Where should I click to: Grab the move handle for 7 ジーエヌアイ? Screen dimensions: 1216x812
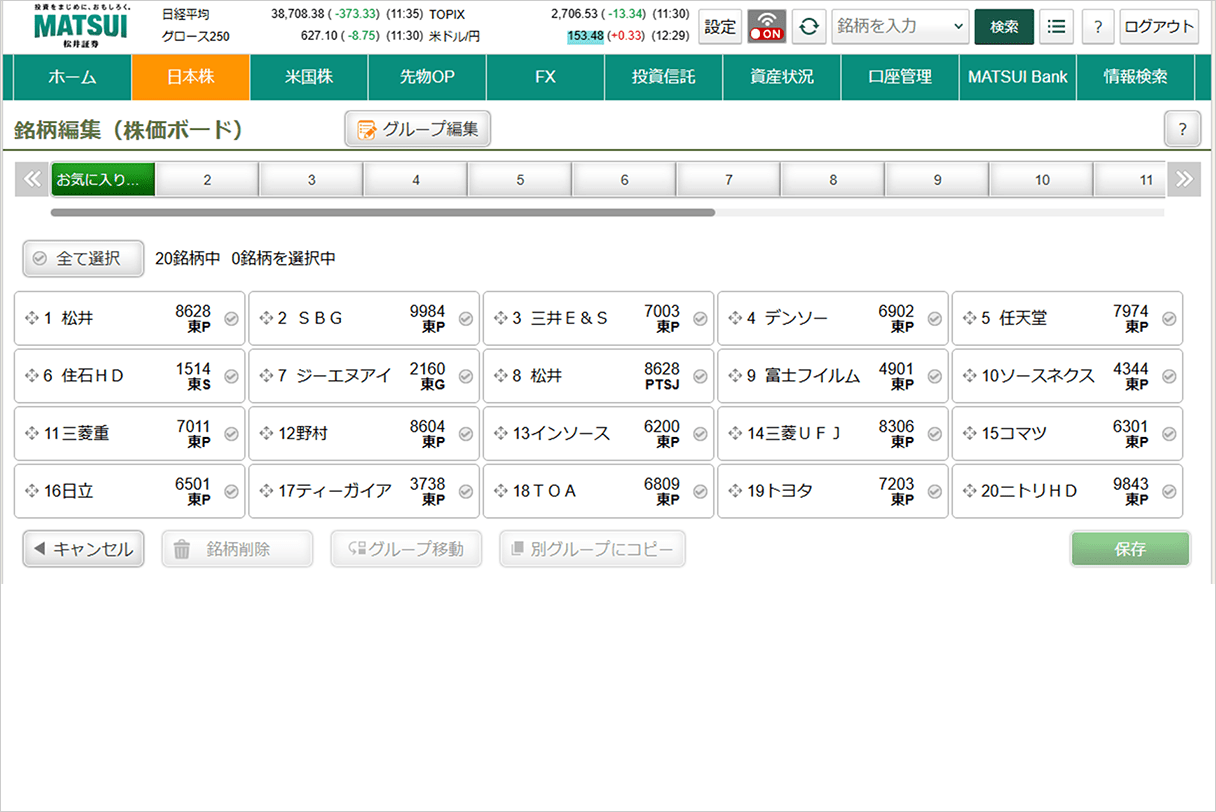[x=266, y=376]
